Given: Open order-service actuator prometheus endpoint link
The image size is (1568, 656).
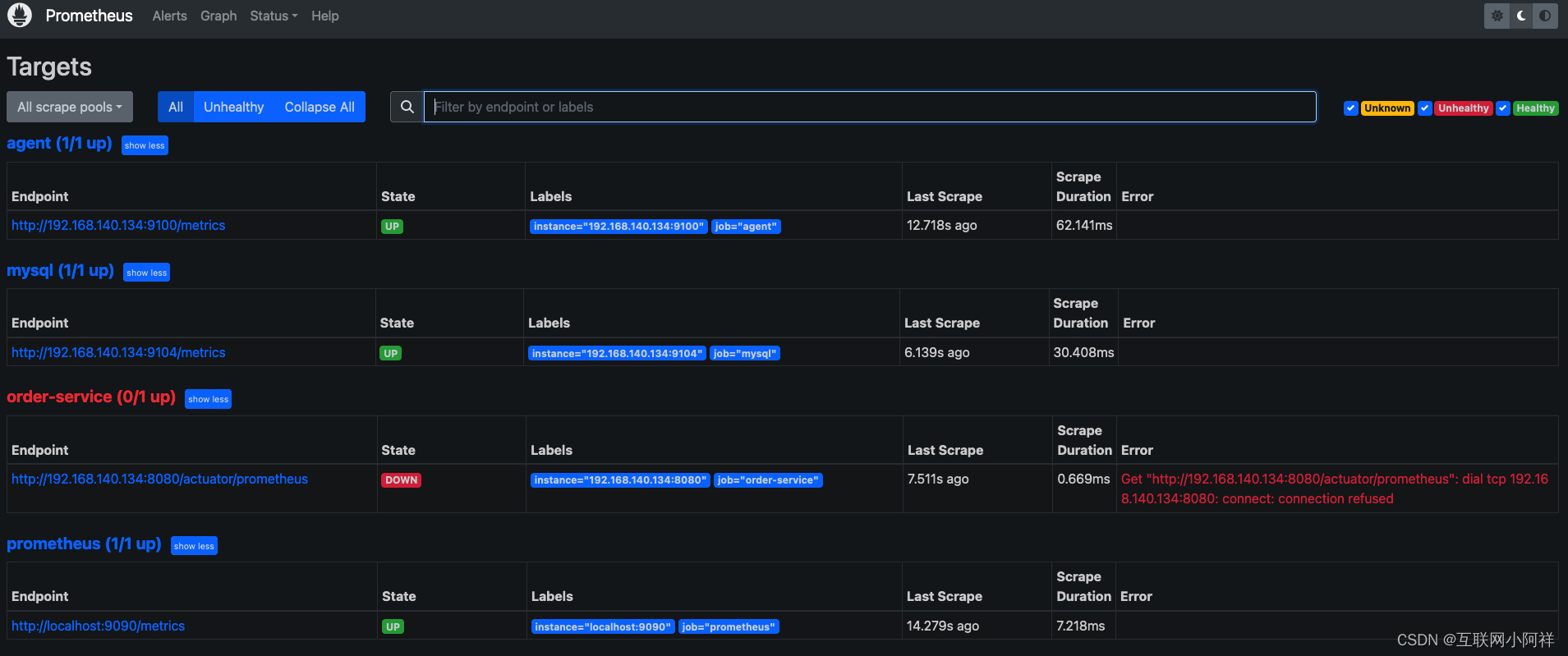Looking at the screenshot, I should click(x=159, y=479).
